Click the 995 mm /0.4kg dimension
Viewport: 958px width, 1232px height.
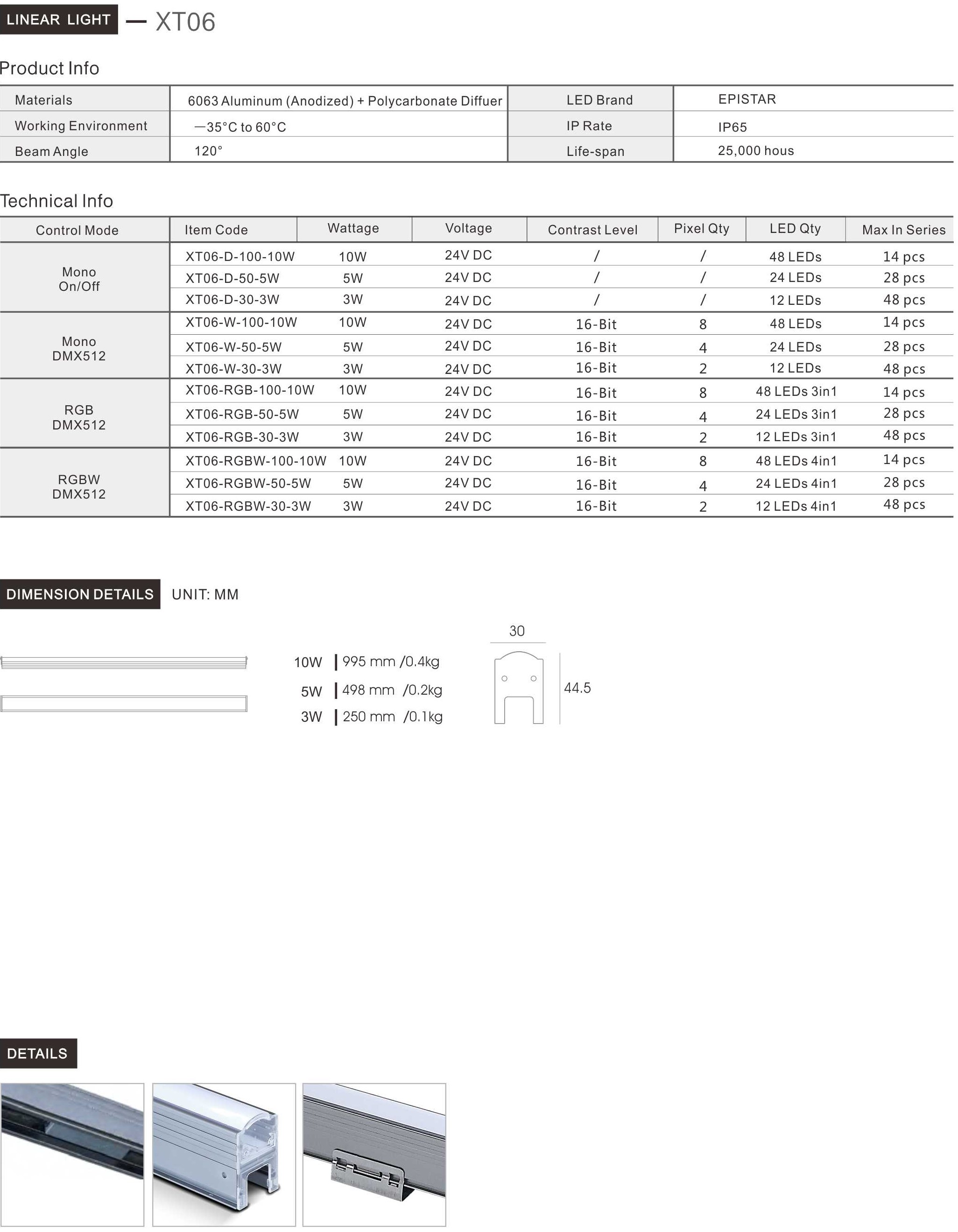[x=391, y=662]
